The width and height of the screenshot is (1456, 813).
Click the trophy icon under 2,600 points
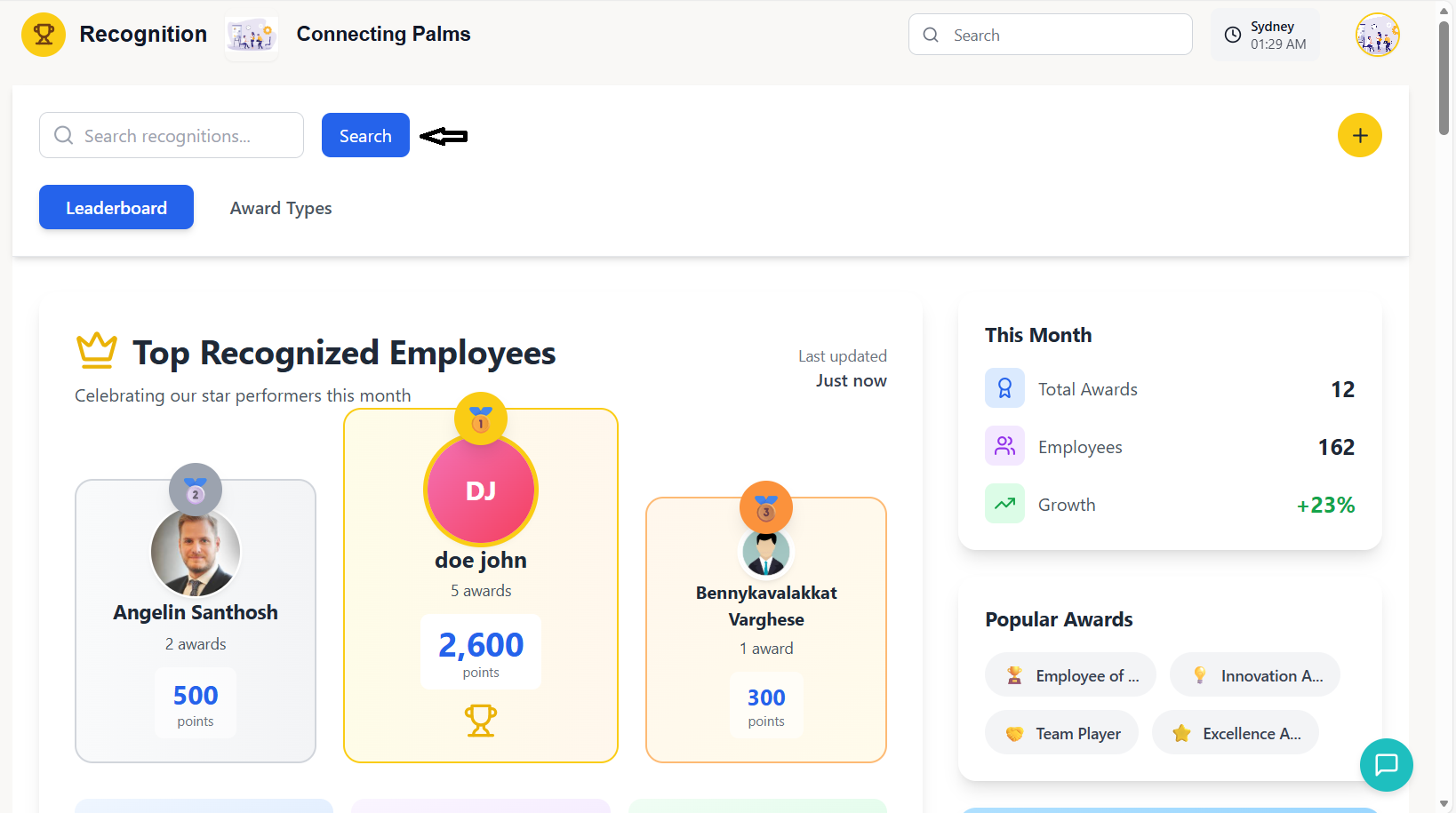click(x=481, y=720)
